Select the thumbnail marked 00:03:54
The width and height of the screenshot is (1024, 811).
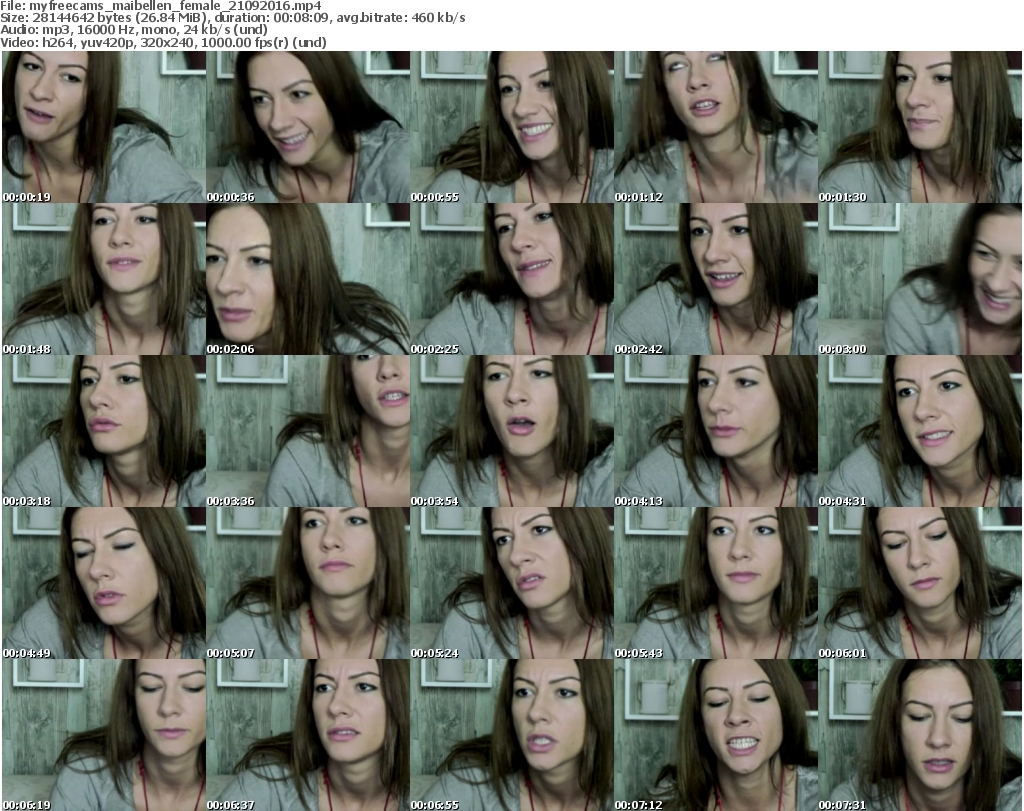tap(512, 431)
